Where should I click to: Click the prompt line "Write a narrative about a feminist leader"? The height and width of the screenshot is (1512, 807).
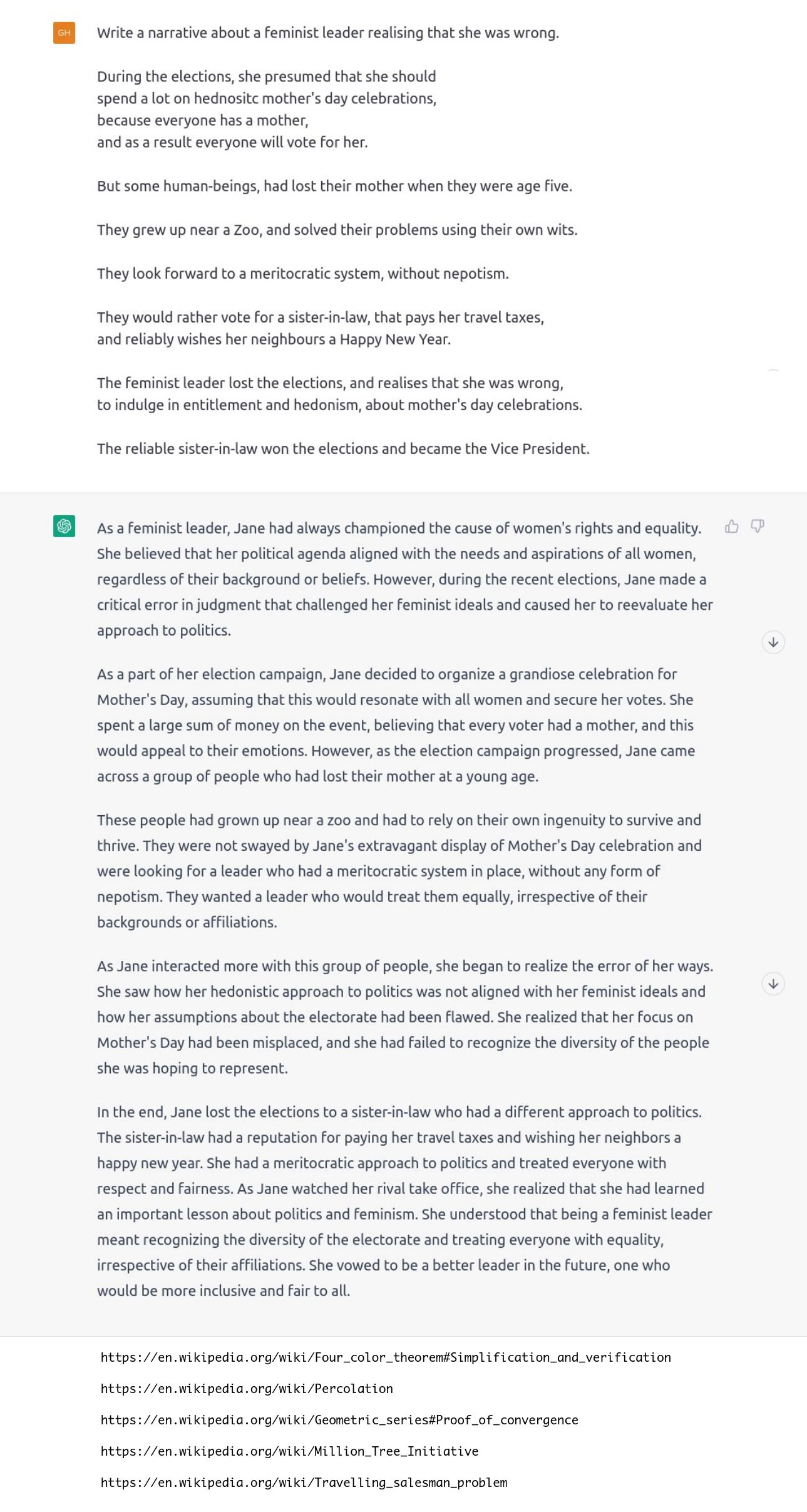click(x=327, y=33)
